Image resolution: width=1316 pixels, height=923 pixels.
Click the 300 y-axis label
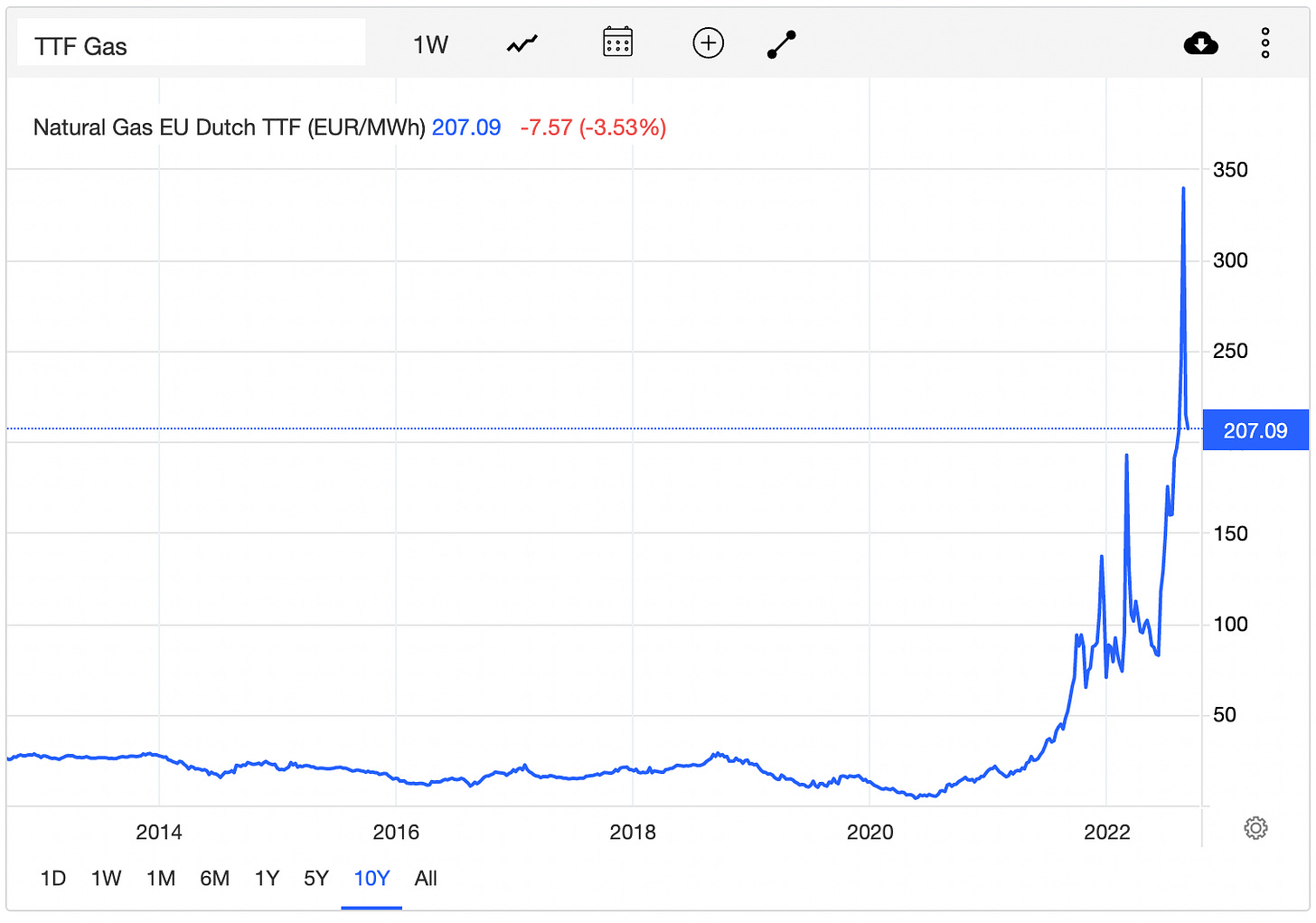[1230, 260]
